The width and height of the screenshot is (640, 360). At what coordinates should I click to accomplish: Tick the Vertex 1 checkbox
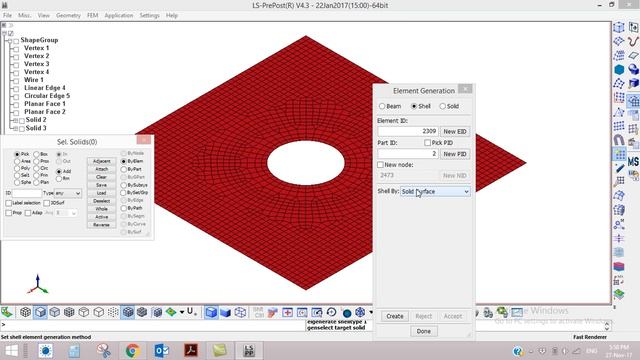pos(16,49)
